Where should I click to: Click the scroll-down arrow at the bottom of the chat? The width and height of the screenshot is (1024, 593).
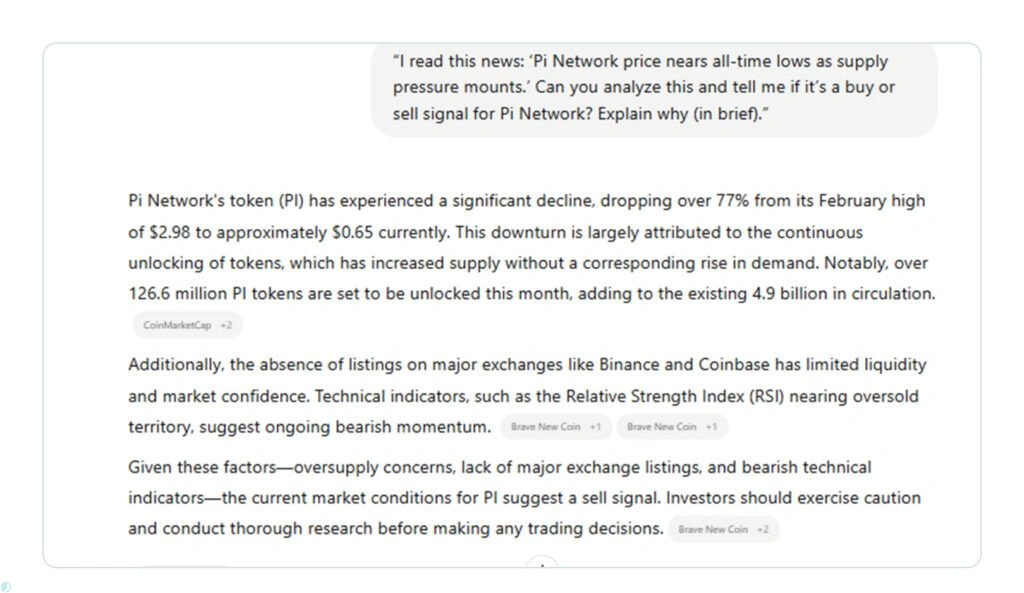(x=541, y=565)
